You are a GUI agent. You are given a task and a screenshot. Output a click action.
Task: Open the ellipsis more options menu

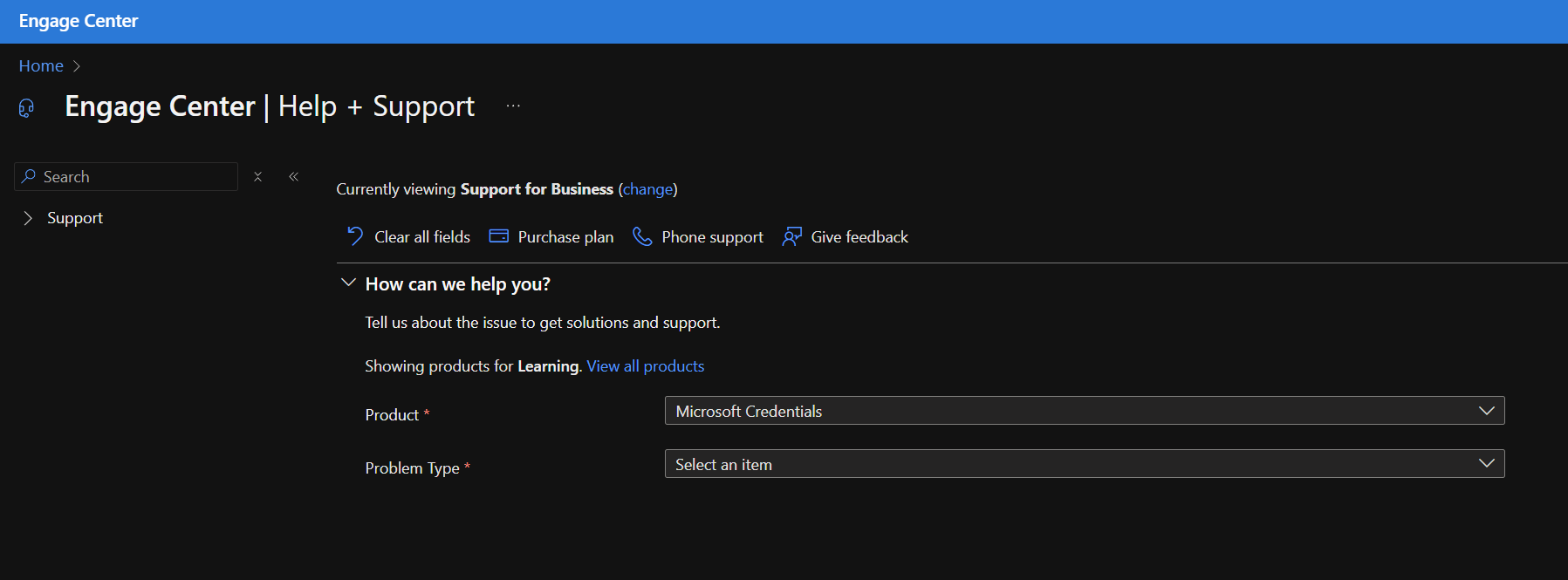click(513, 106)
